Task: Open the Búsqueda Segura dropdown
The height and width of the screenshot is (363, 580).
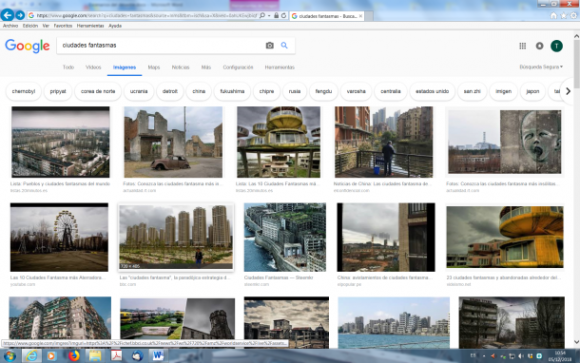Action: coord(541,67)
